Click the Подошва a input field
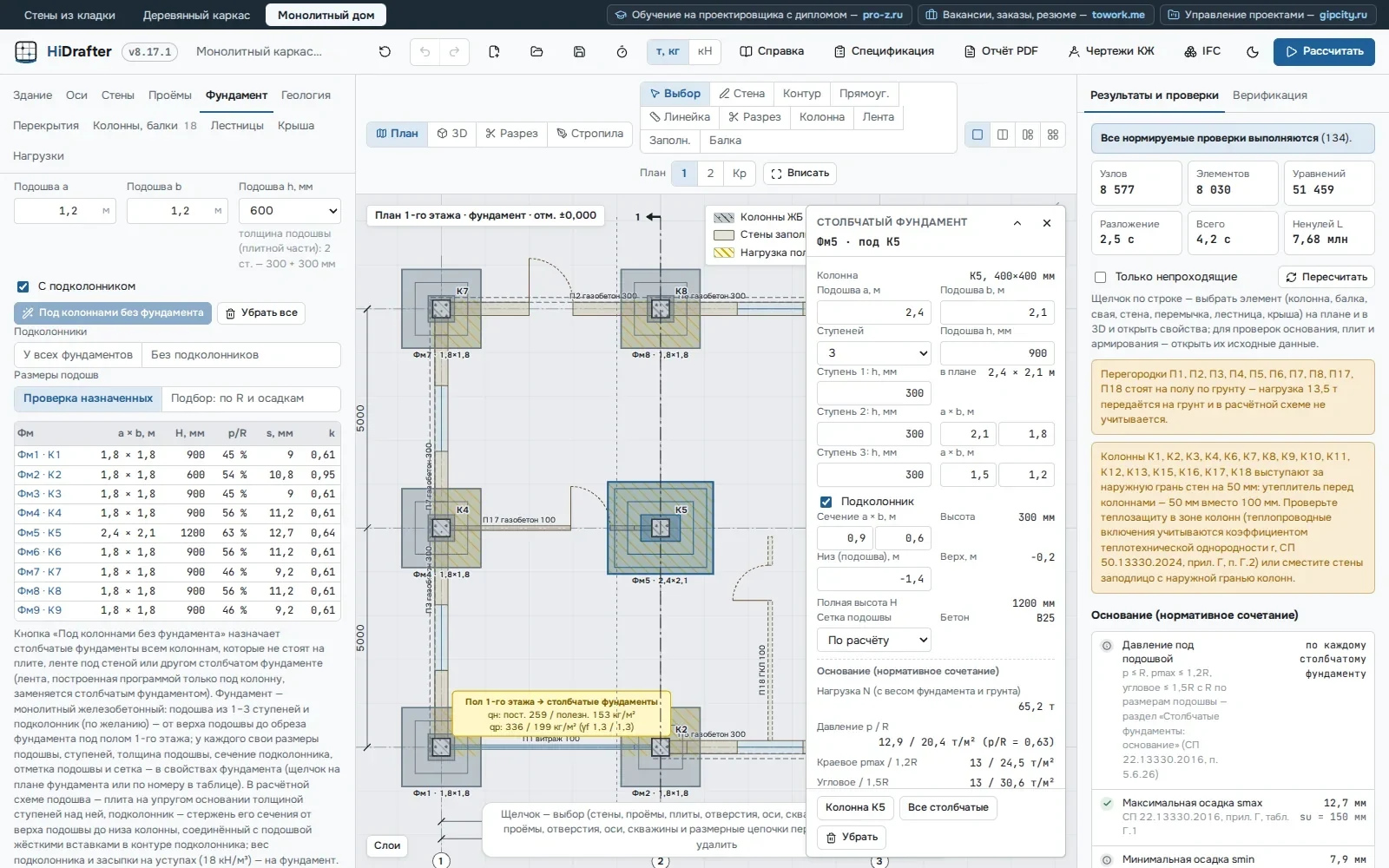This screenshot has width=1389, height=868. (65, 211)
